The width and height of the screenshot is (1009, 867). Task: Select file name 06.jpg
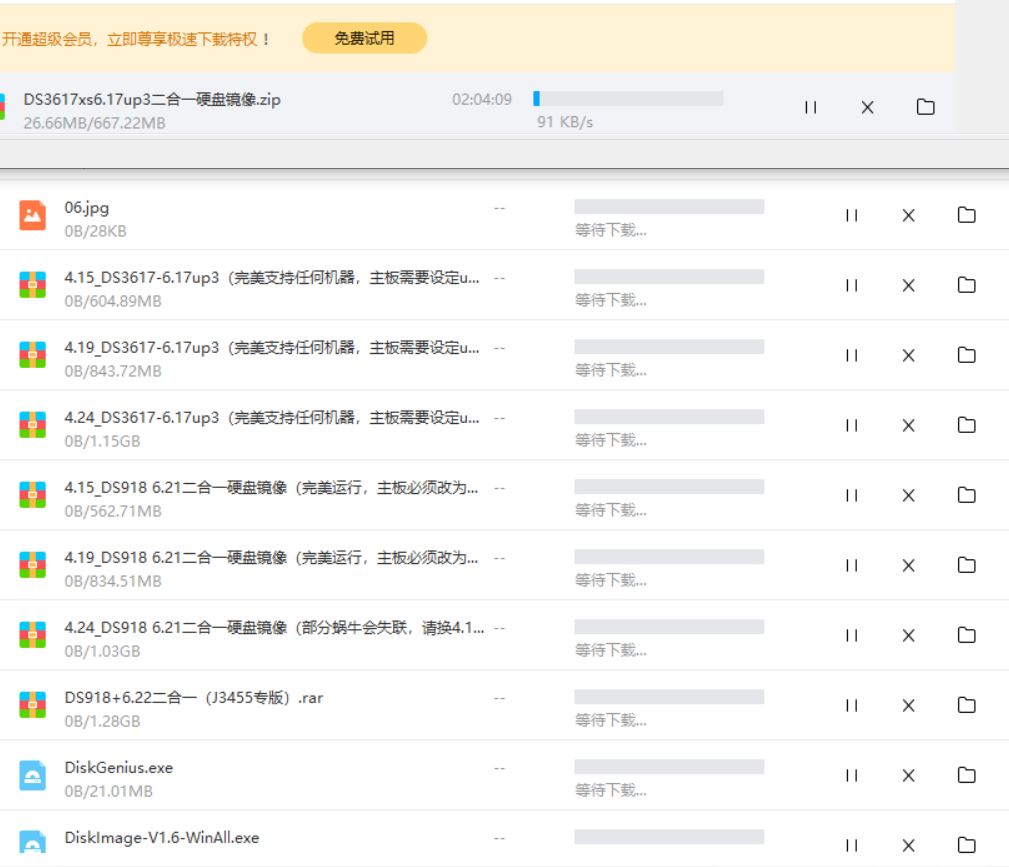pyautogui.click(x=87, y=208)
